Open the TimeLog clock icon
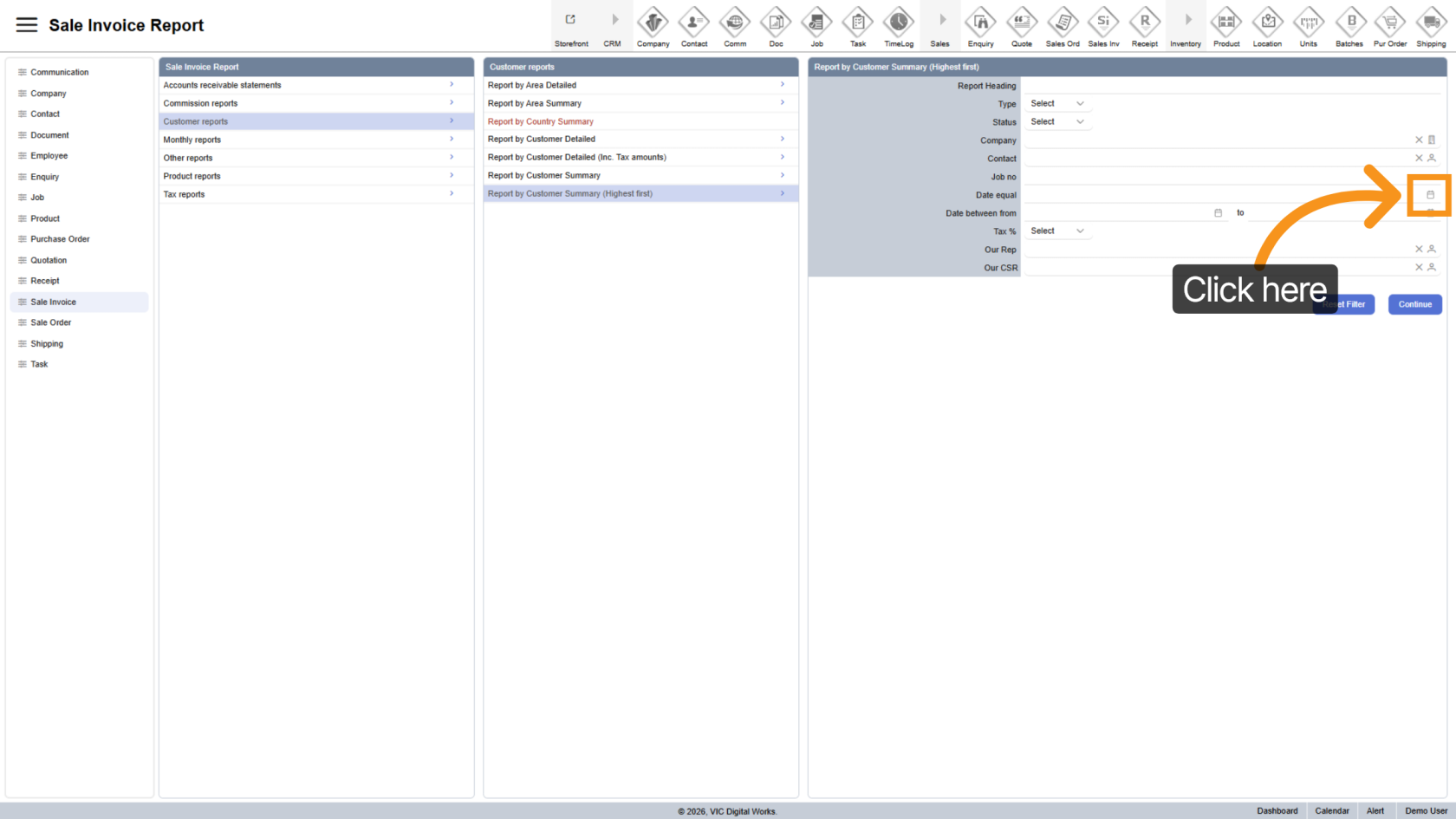The height and width of the screenshot is (819, 1456). (x=898, y=22)
